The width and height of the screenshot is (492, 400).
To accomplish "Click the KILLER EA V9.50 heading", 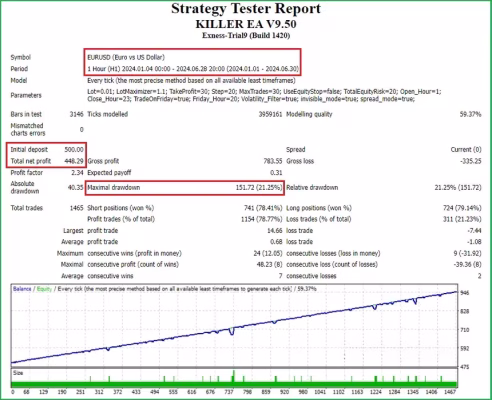I will pos(246,24).
